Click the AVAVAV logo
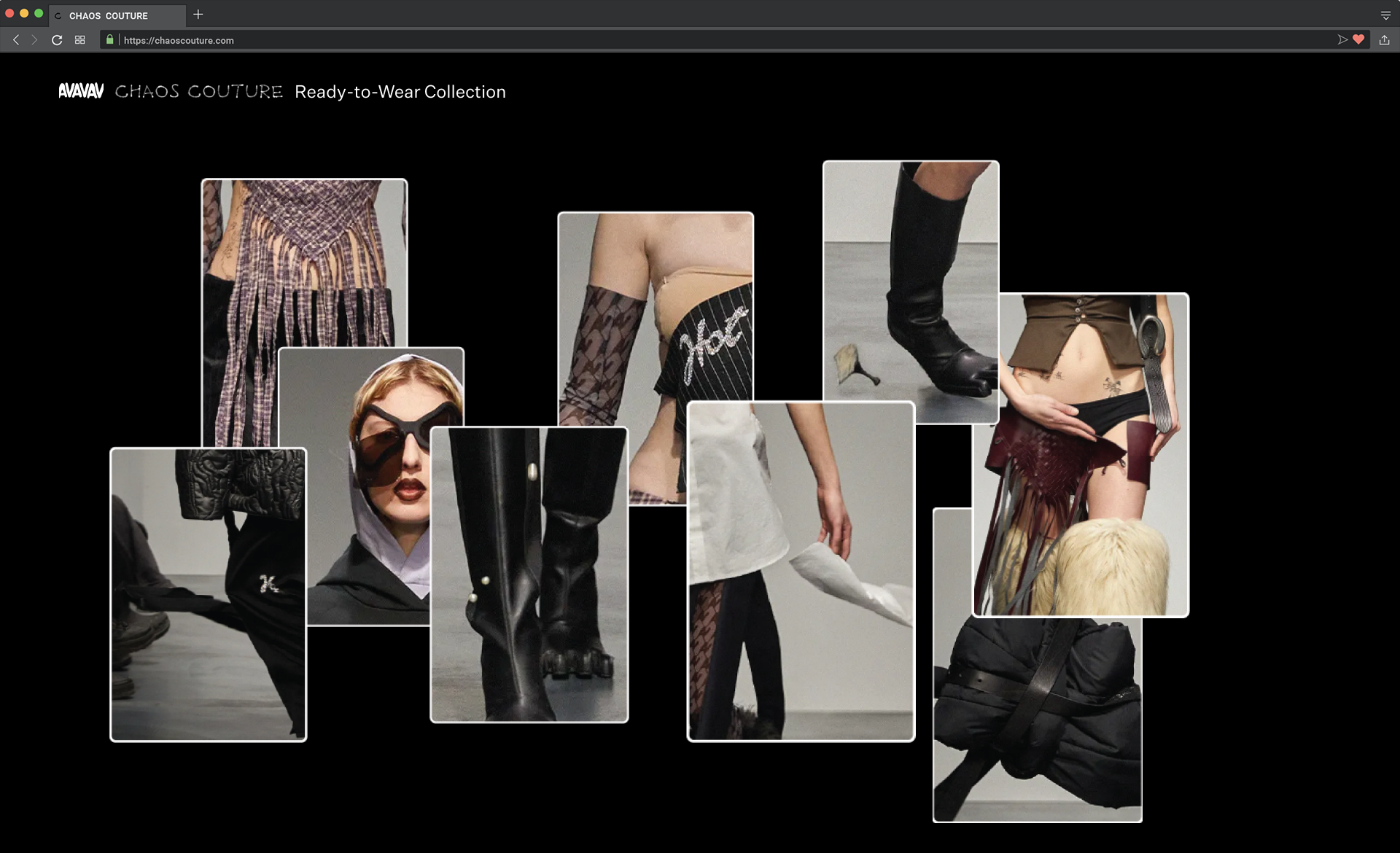Viewport: 1400px width, 853px height. (x=81, y=91)
